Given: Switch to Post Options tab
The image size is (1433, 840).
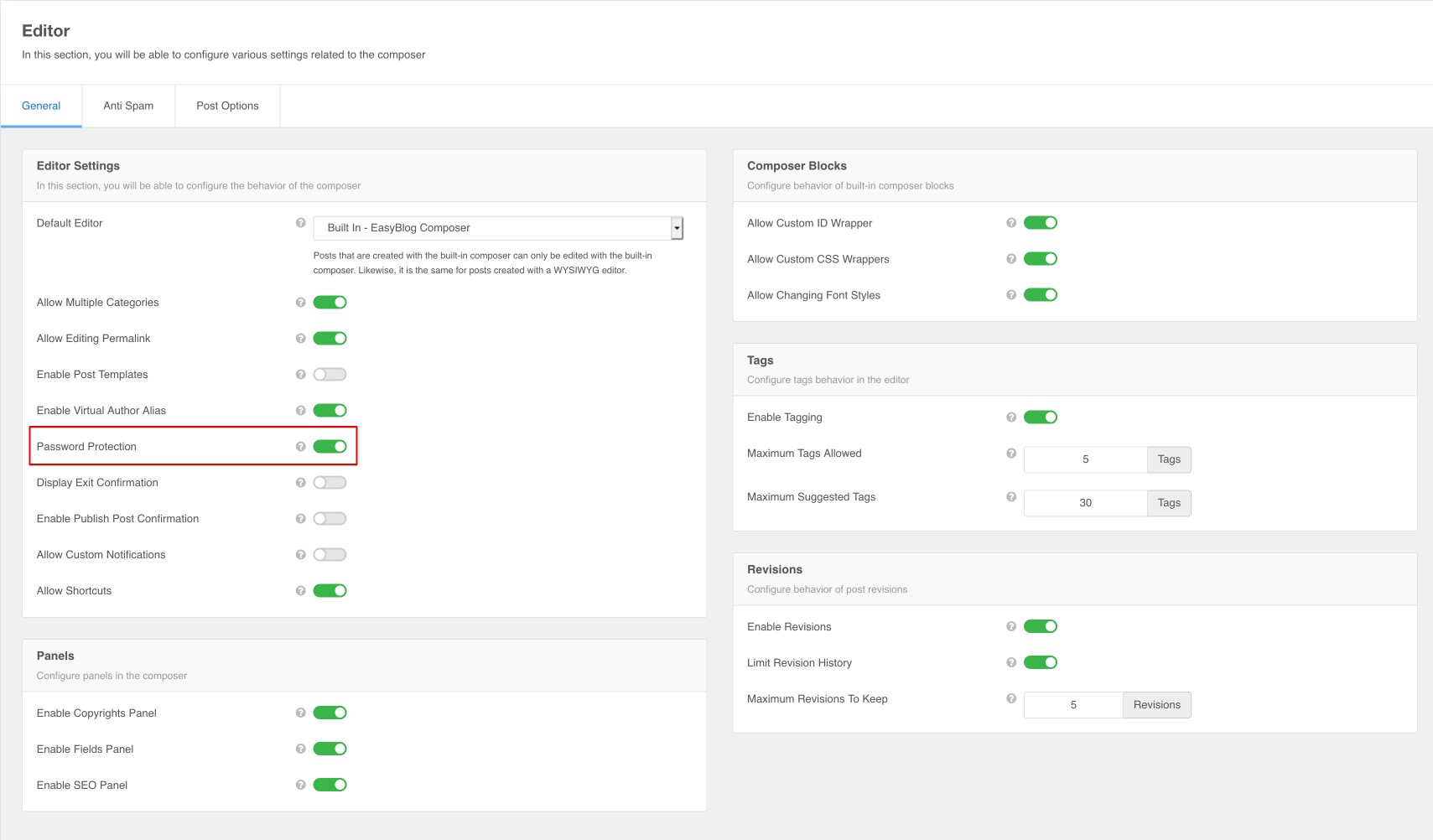Looking at the screenshot, I should click(x=227, y=106).
